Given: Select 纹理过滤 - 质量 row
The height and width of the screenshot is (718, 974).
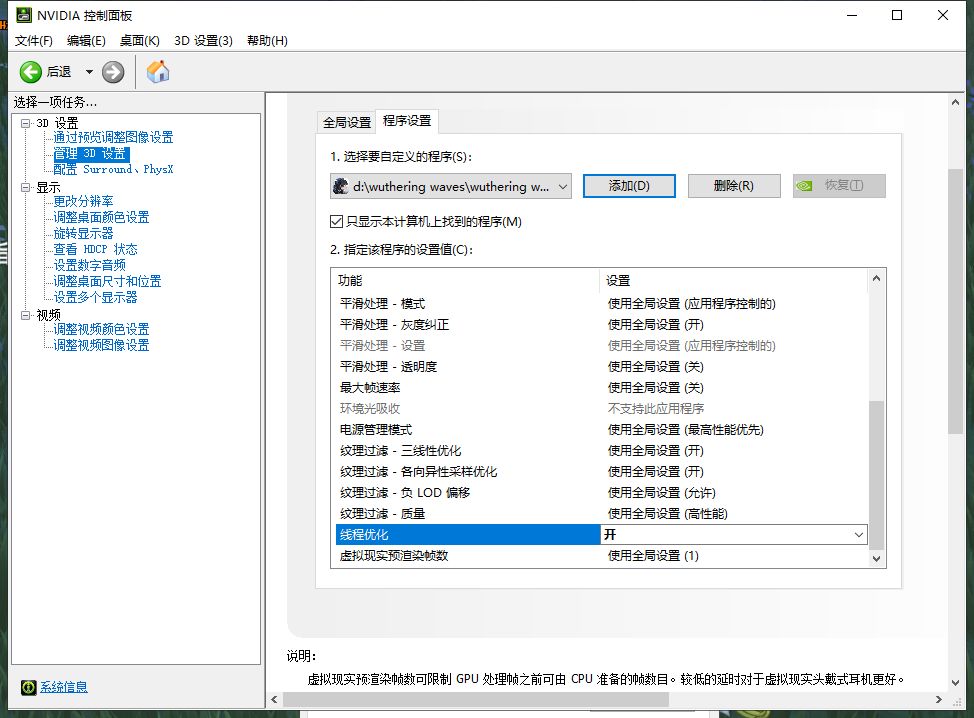Looking at the screenshot, I should click(x=599, y=514).
